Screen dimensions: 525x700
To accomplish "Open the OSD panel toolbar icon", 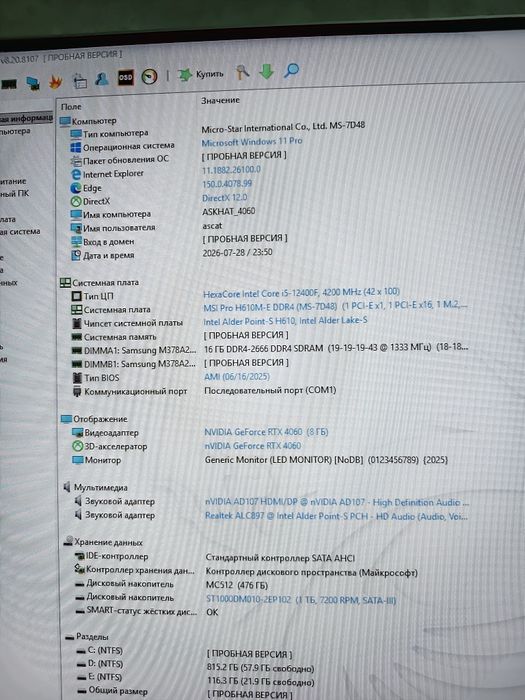I will point(125,78).
